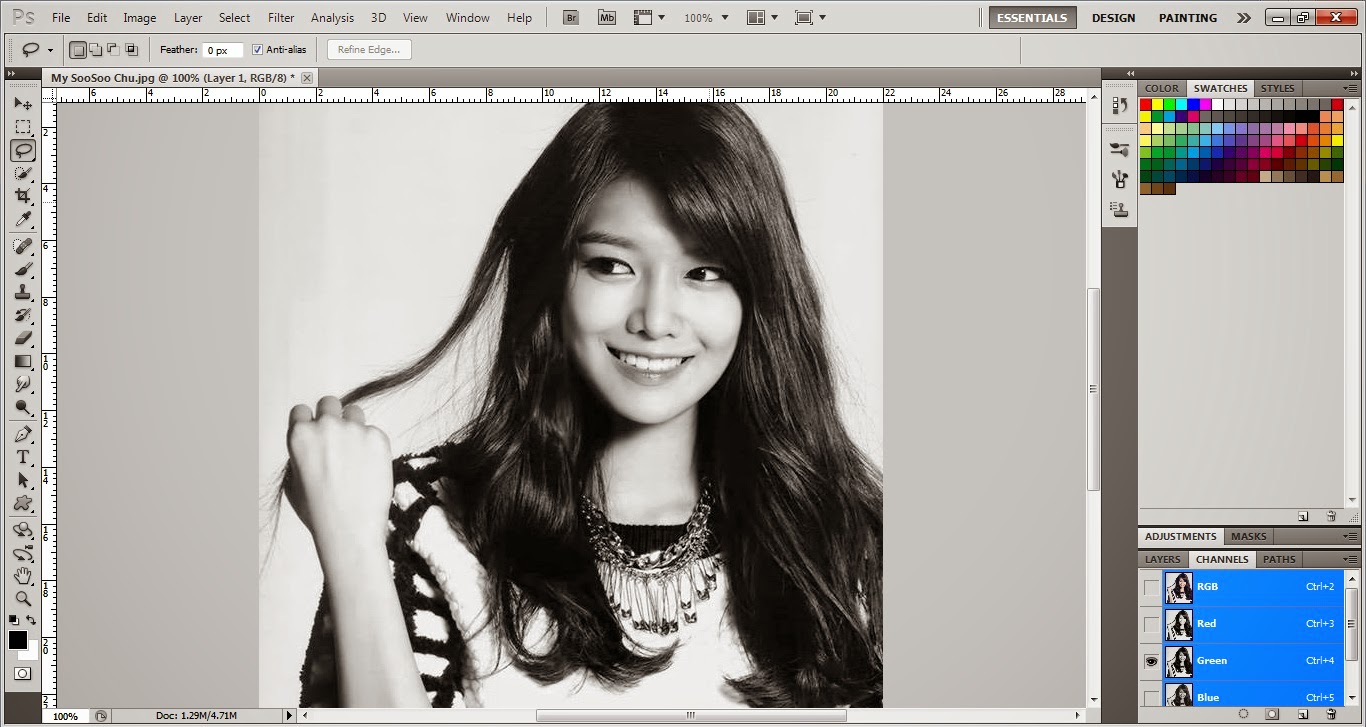The height and width of the screenshot is (727, 1366).
Task: Select the Eyedropper tool
Action: pyautogui.click(x=22, y=219)
